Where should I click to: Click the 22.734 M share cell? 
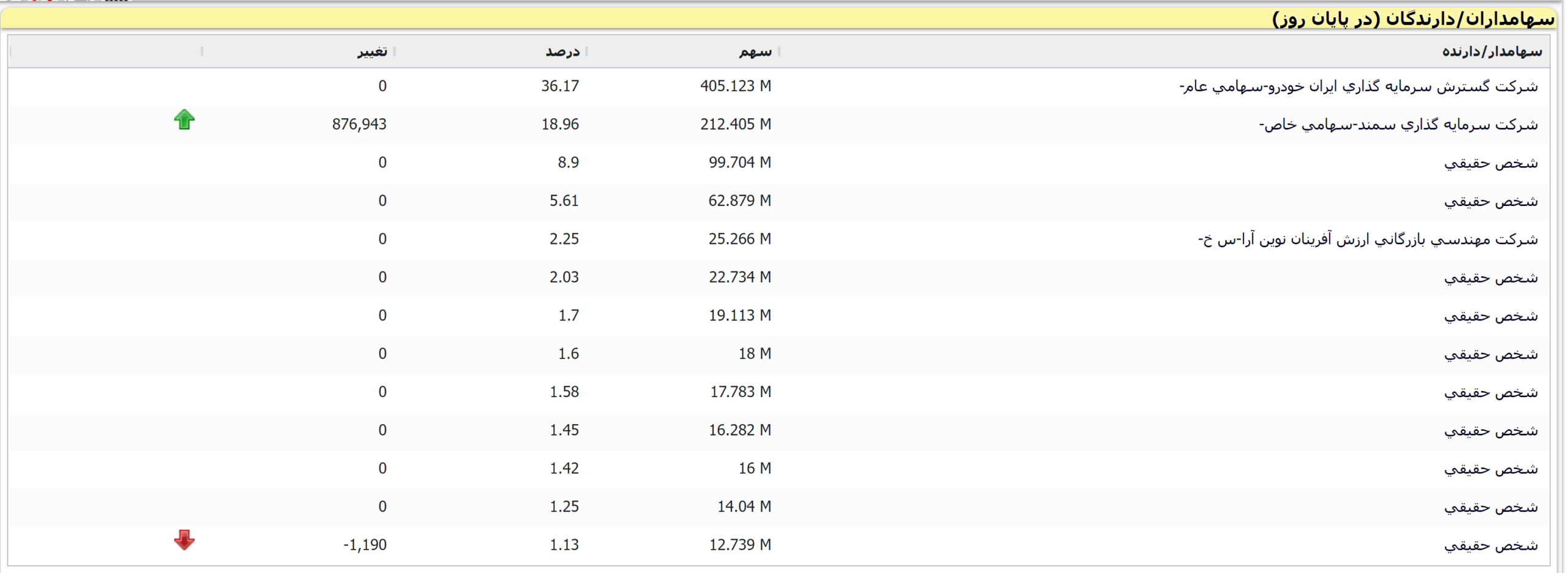tap(739, 278)
